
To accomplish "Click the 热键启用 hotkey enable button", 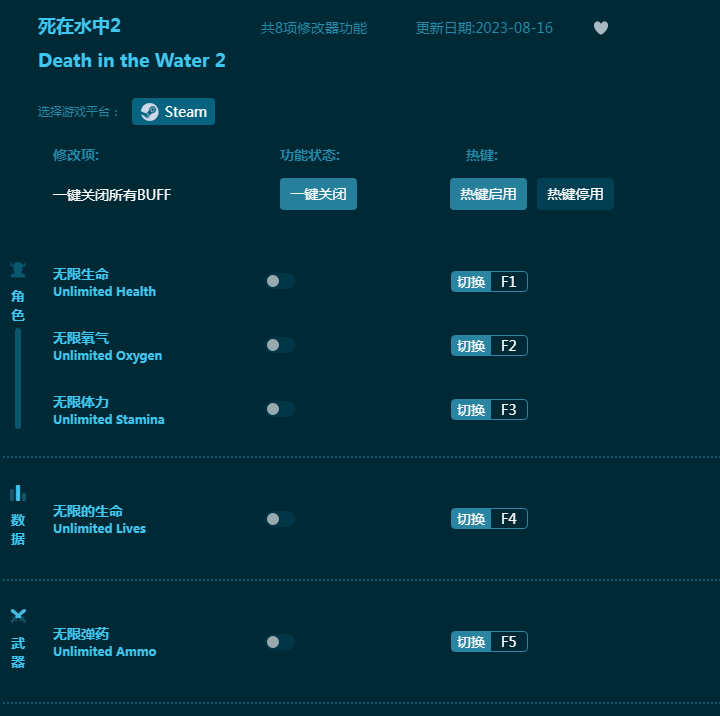I will 488,194.
